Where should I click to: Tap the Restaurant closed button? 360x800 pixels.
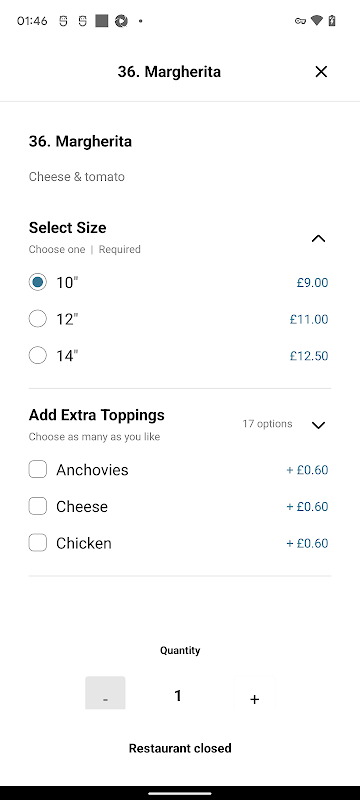pyautogui.click(x=180, y=748)
